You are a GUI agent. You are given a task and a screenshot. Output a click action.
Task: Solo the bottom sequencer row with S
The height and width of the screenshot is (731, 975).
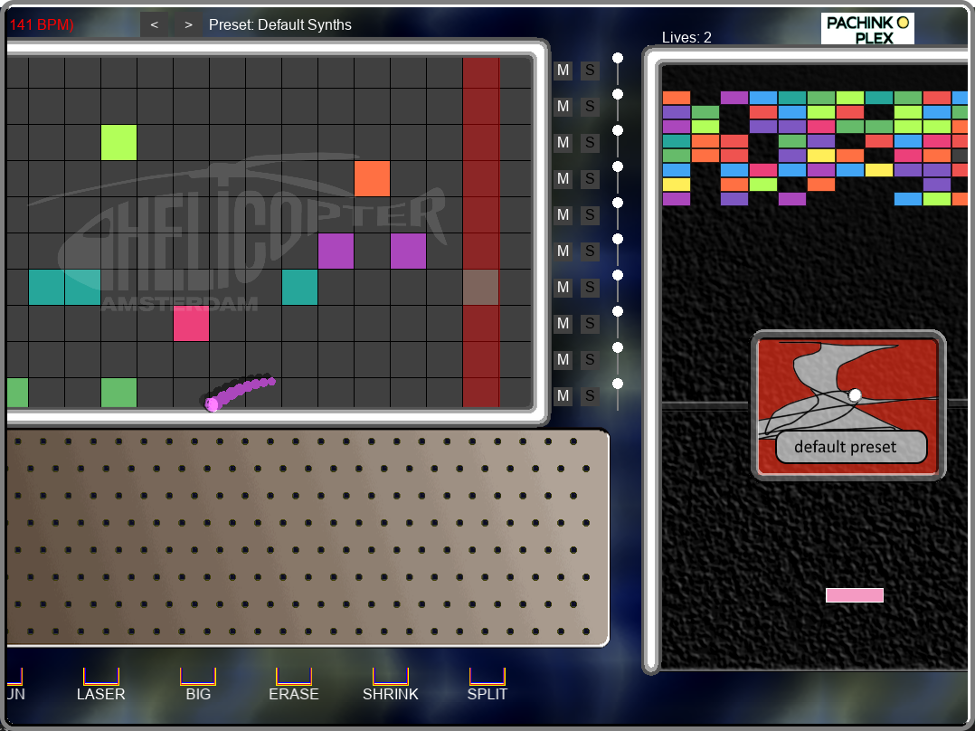590,396
